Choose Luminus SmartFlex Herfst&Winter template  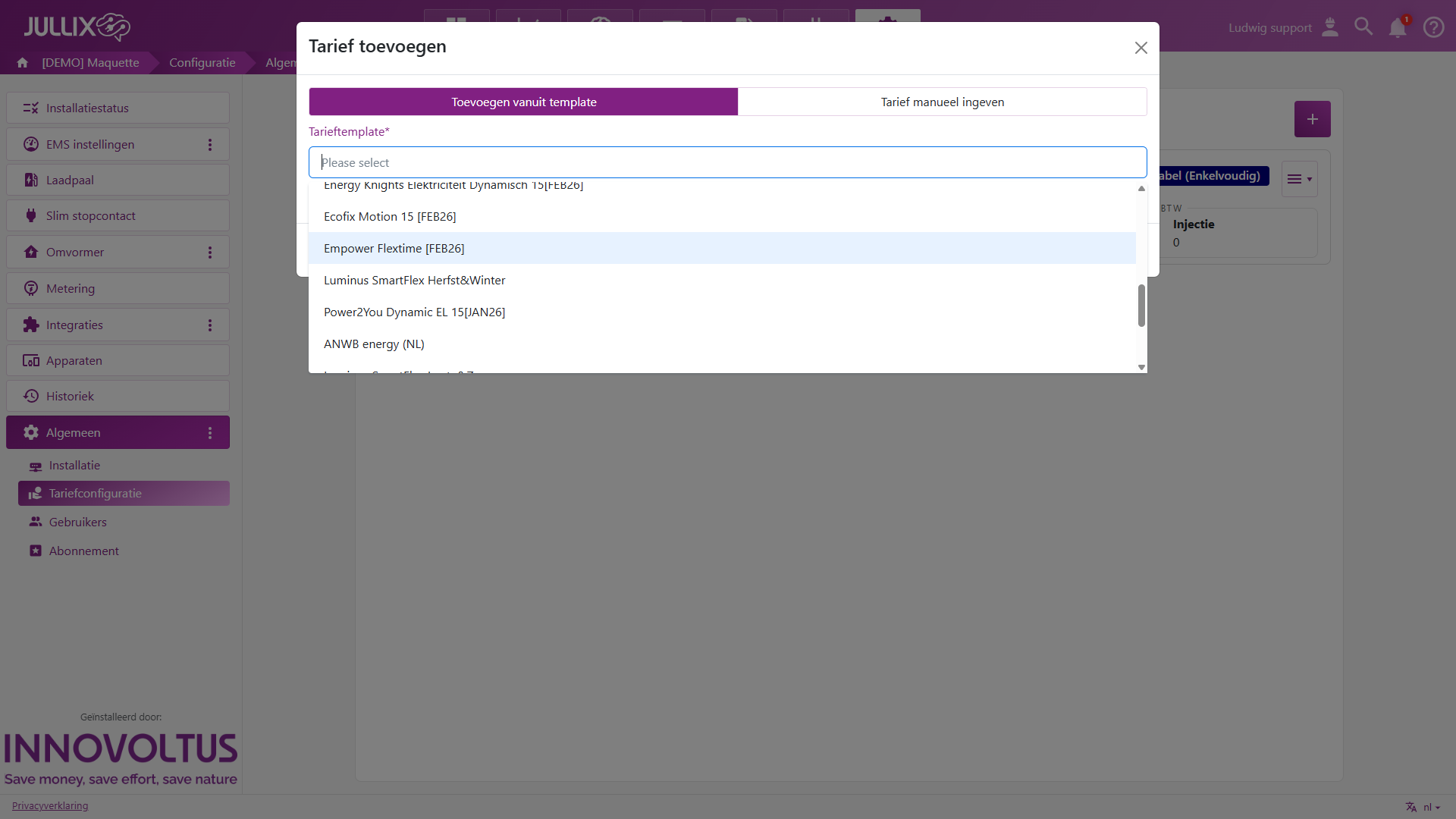pos(414,281)
